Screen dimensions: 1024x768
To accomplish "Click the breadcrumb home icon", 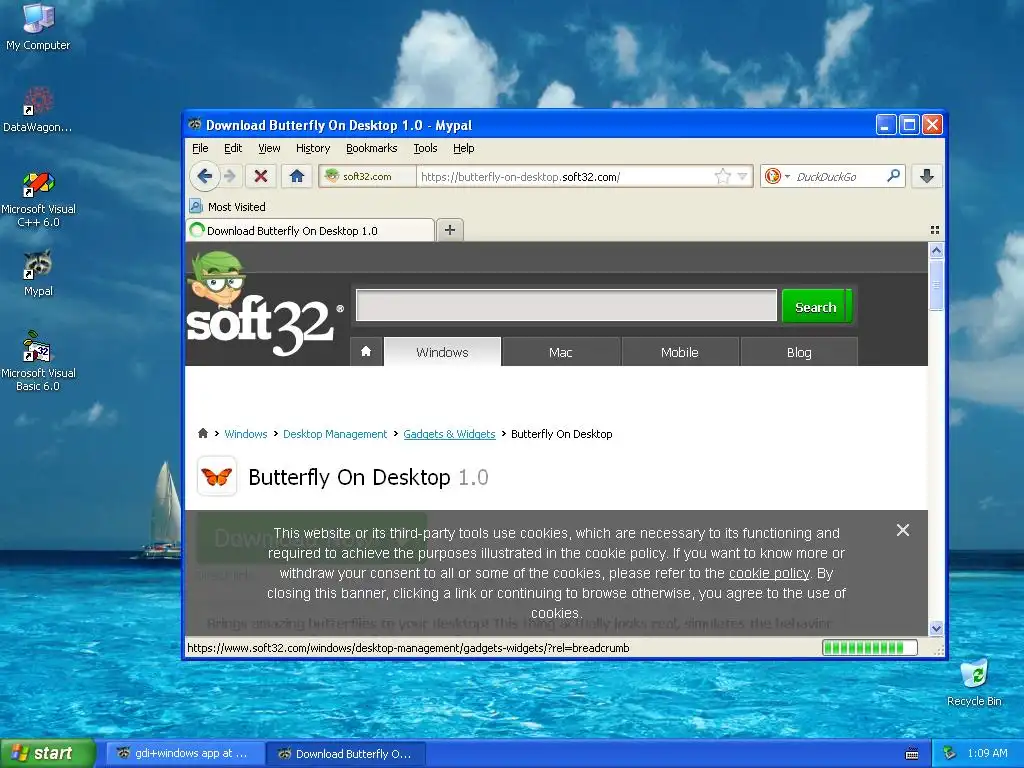I will 202,433.
